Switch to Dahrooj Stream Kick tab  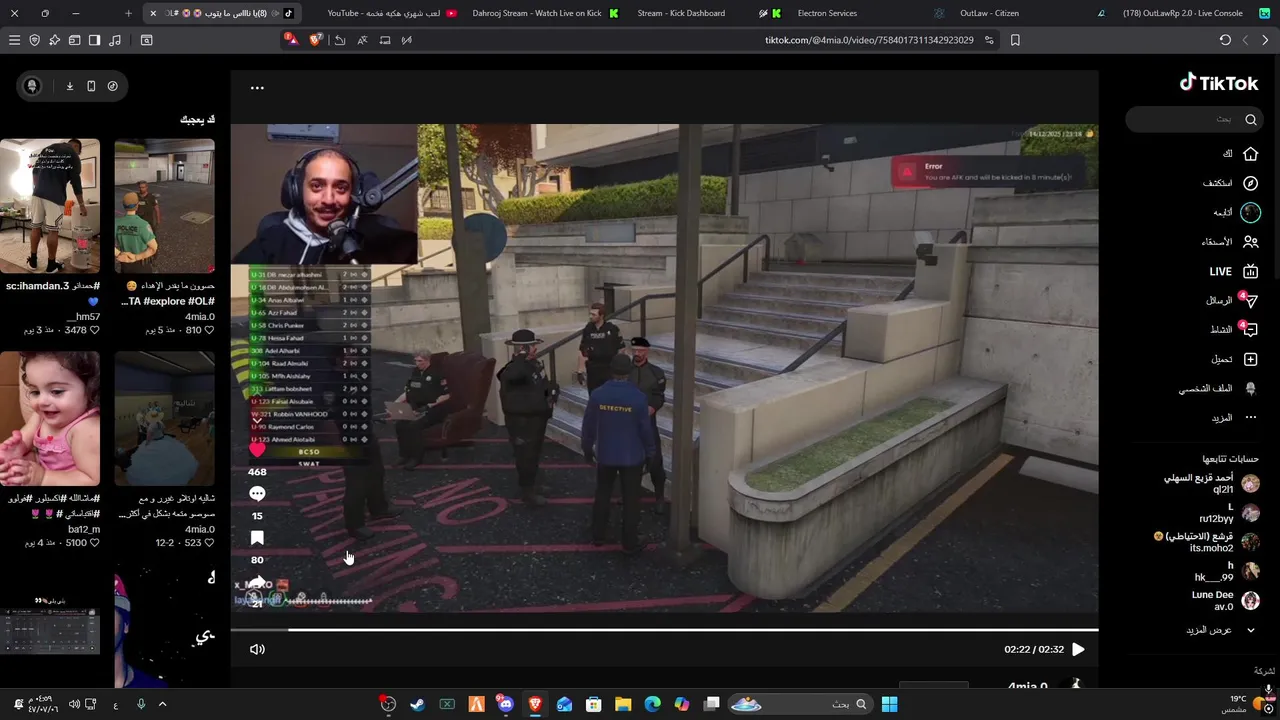(544, 13)
